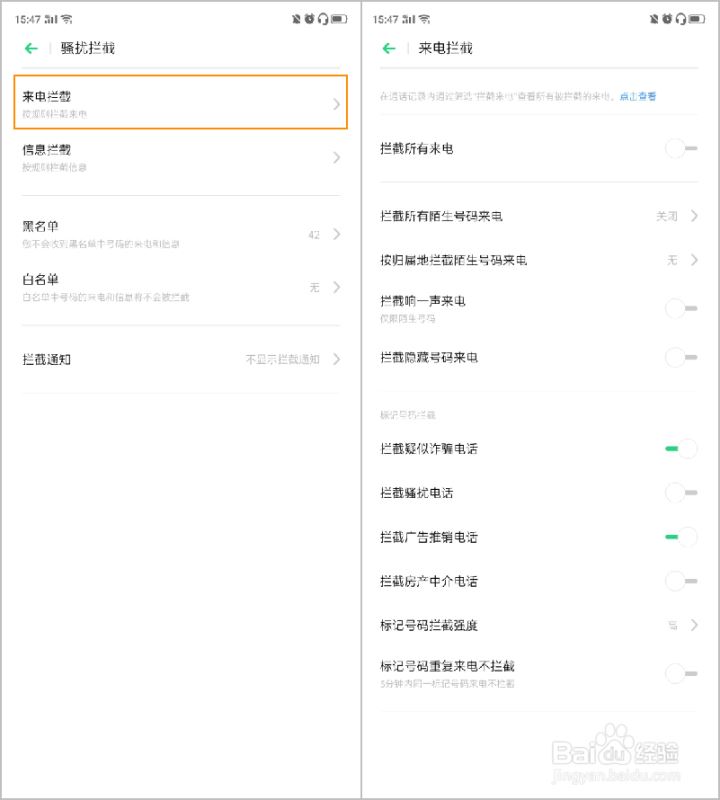Viewport: 720px width, 800px height.
Task: Tap left screen headphone status icon
Action: point(323,19)
